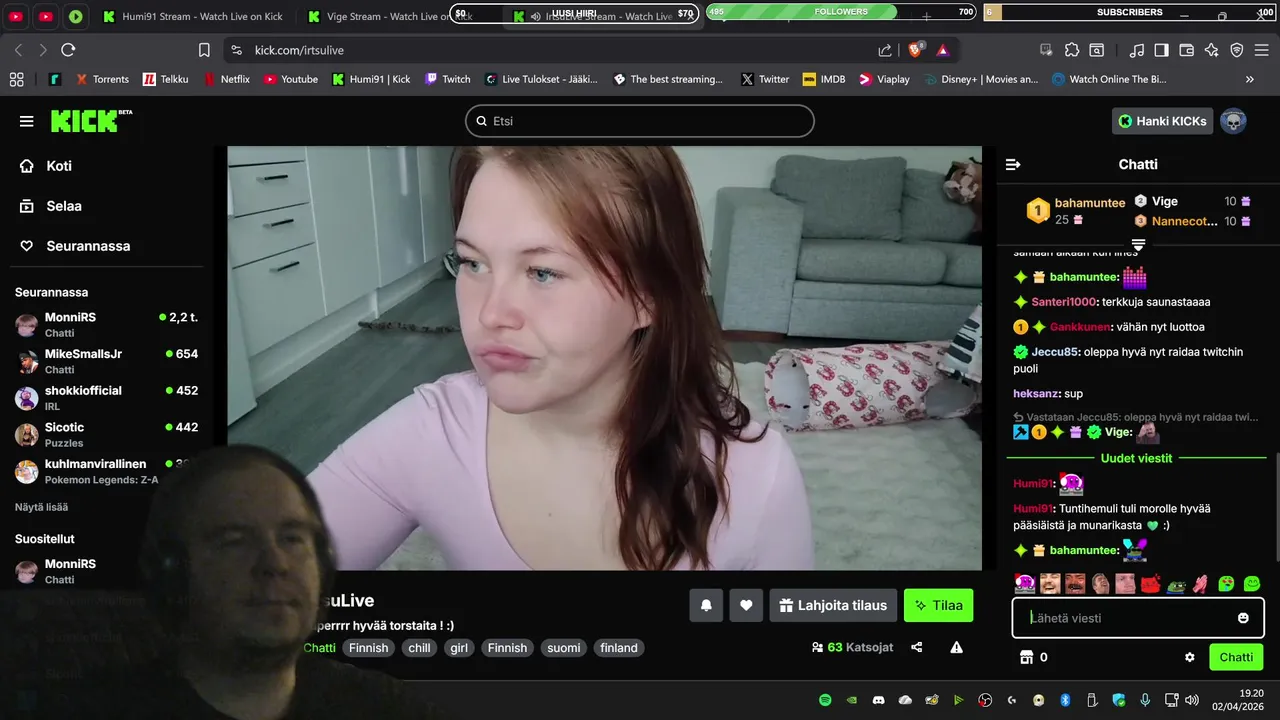Open Spotify from the taskbar tray
This screenshot has height=720, width=1280.
825,700
